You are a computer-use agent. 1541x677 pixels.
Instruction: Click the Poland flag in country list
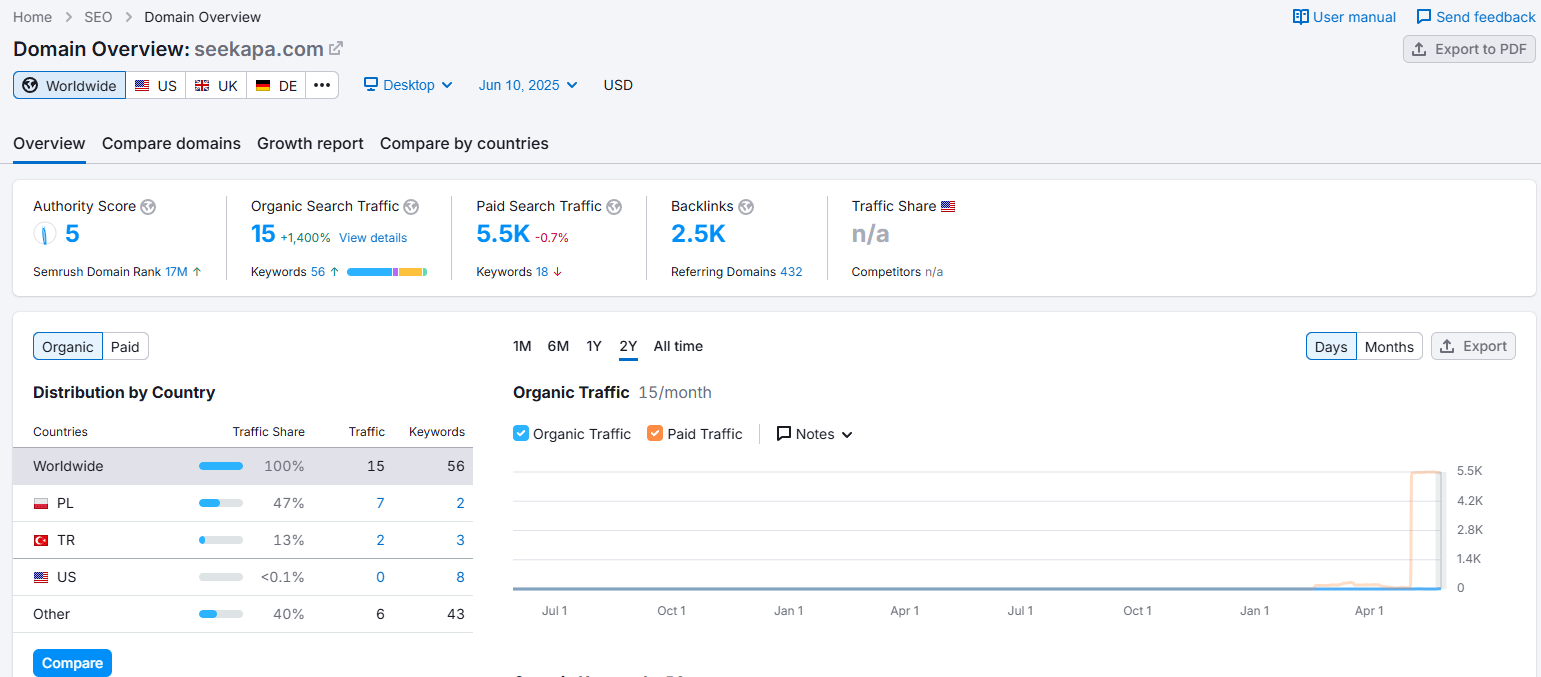coord(41,503)
